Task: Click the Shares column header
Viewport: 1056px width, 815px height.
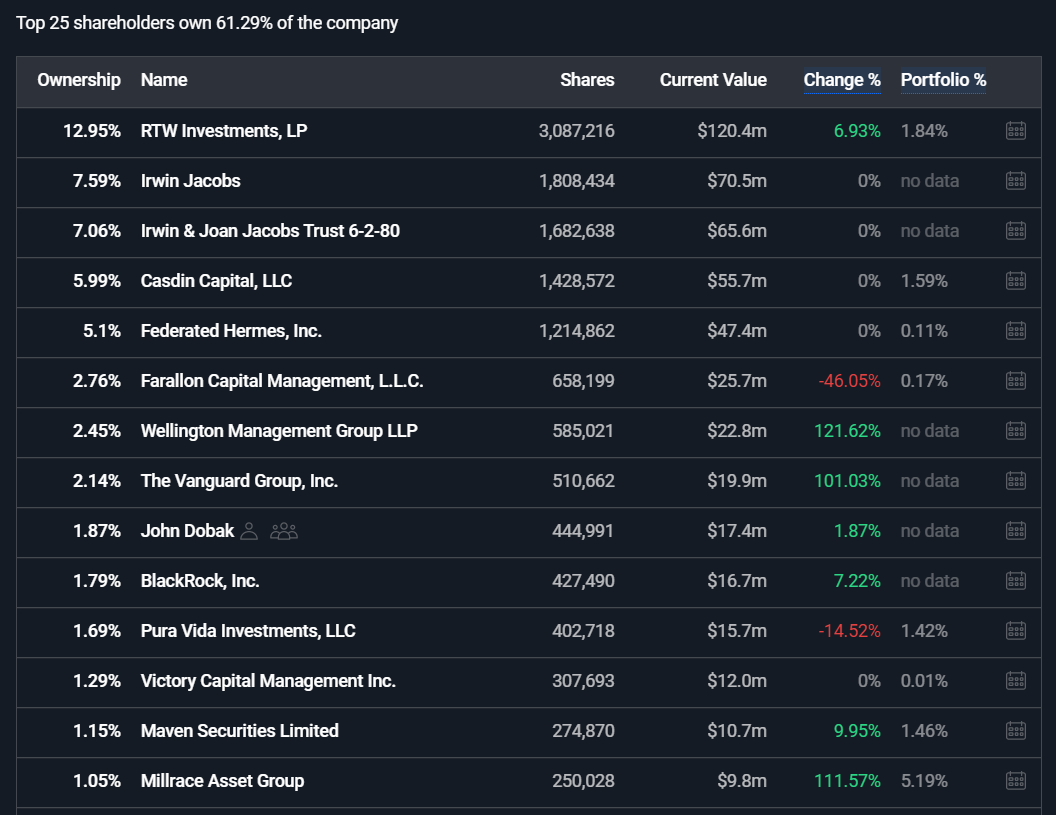Action: 587,80
